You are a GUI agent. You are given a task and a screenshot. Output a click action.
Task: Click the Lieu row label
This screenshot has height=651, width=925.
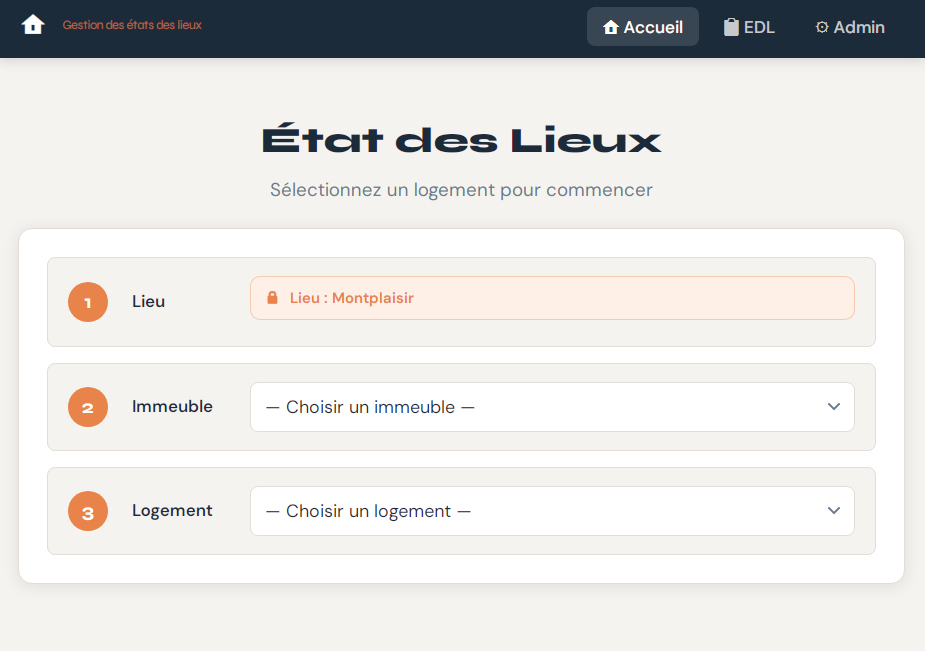148,301
